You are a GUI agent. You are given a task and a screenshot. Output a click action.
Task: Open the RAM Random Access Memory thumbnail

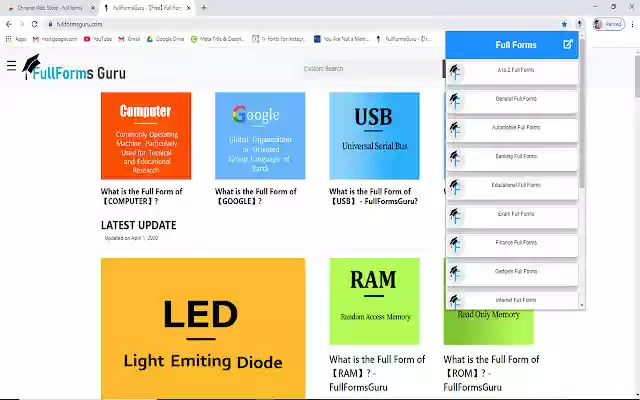[x=374, y=301]
